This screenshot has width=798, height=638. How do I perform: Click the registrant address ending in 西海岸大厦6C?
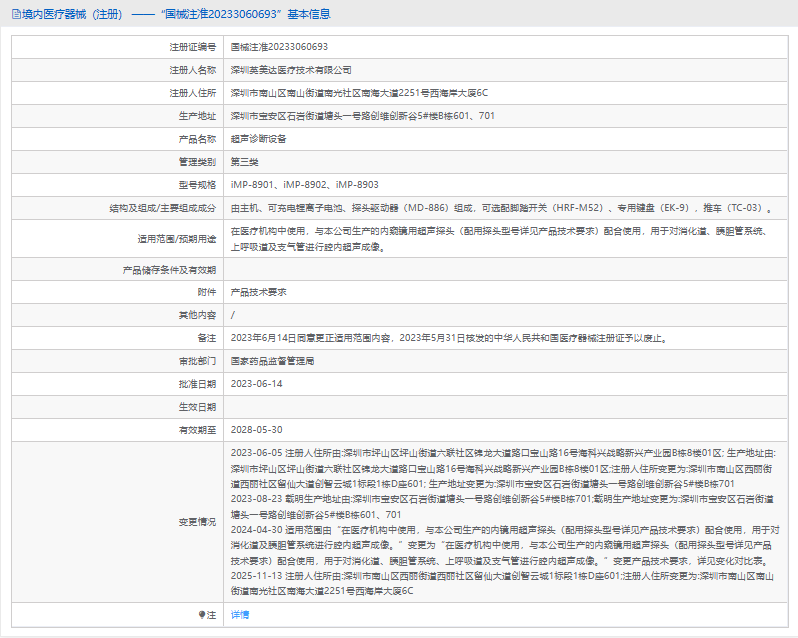(359, 93)
